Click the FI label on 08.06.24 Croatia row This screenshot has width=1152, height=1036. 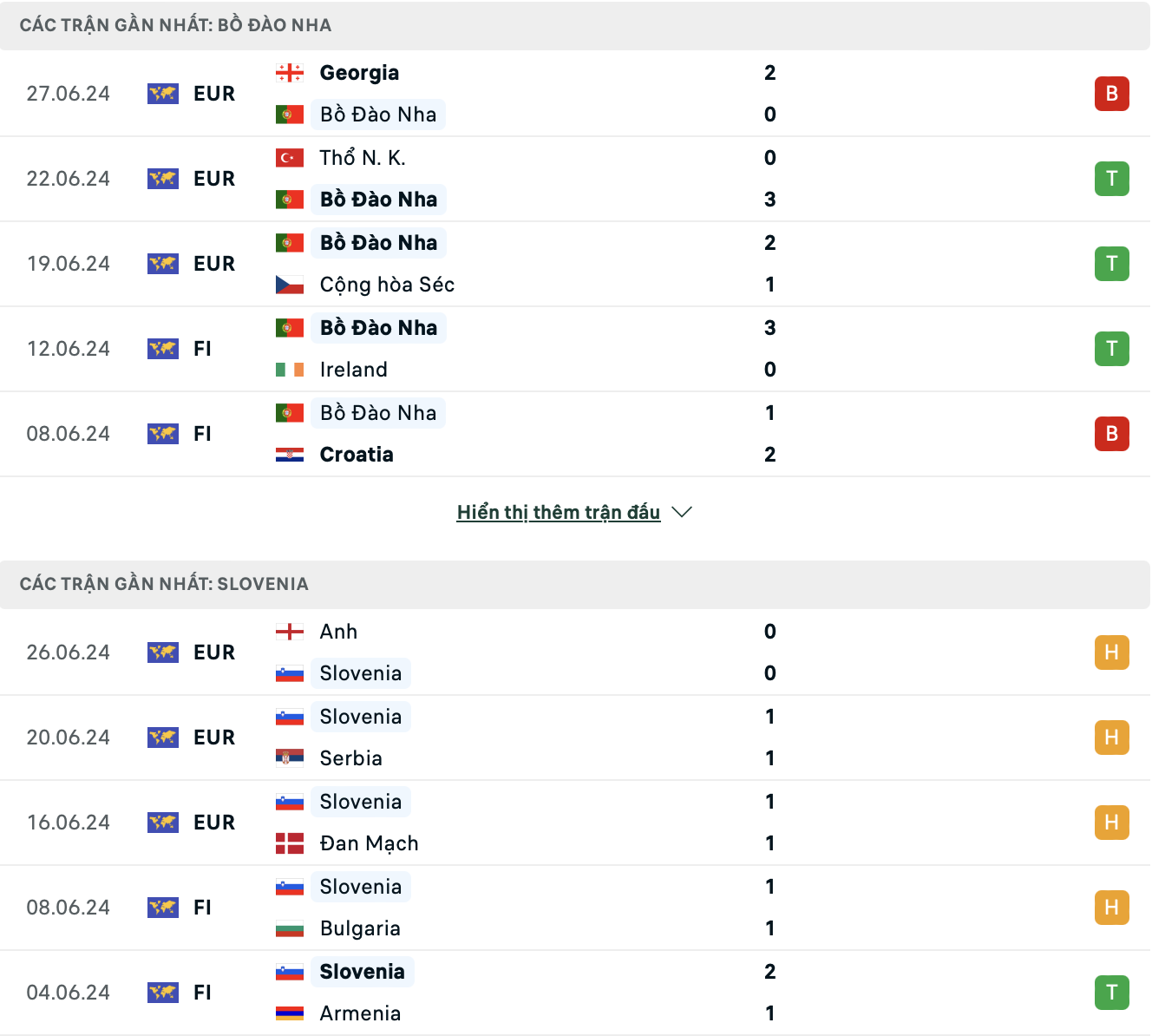coord(203,434)
